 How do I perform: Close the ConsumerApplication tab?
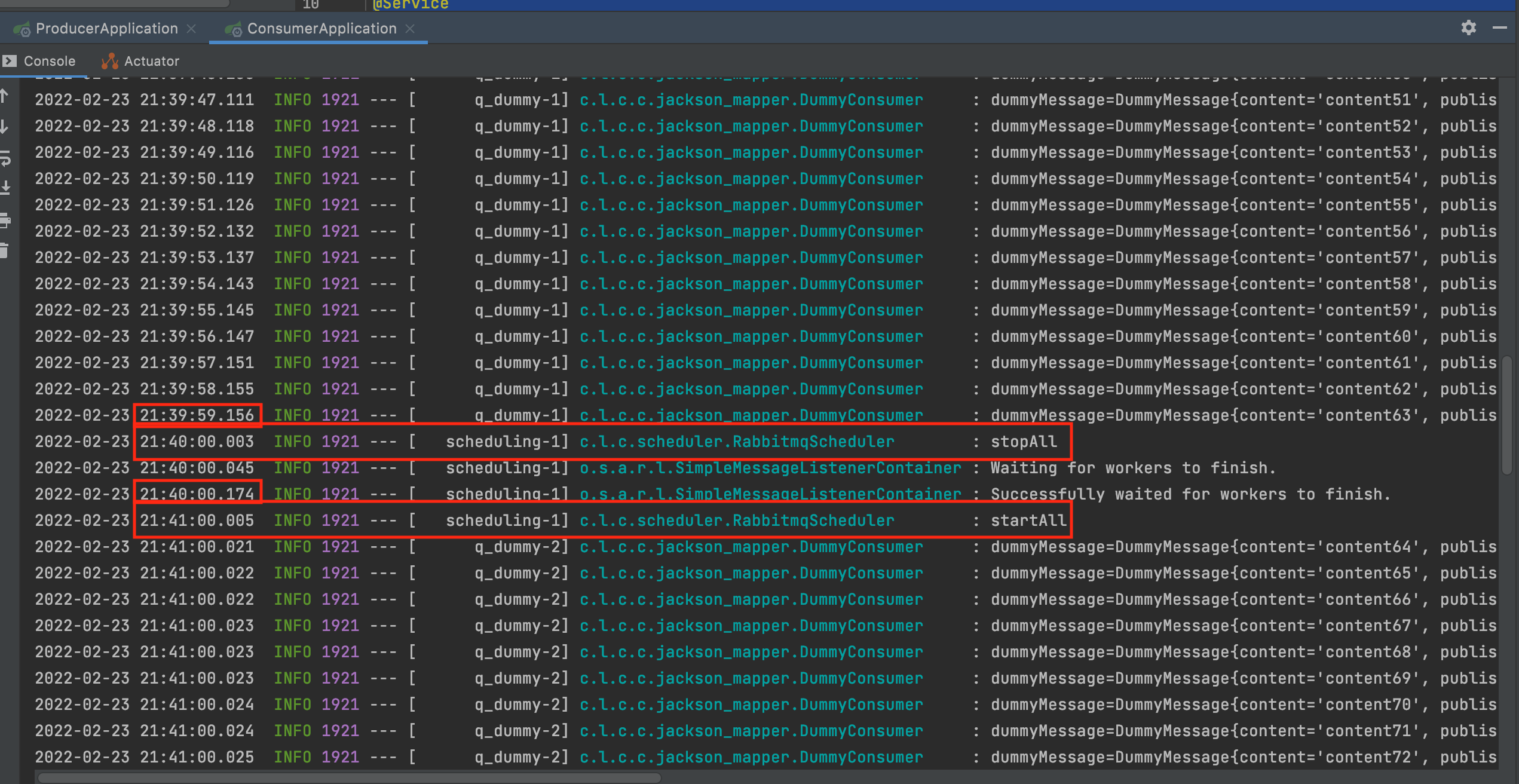pos(410,29)
